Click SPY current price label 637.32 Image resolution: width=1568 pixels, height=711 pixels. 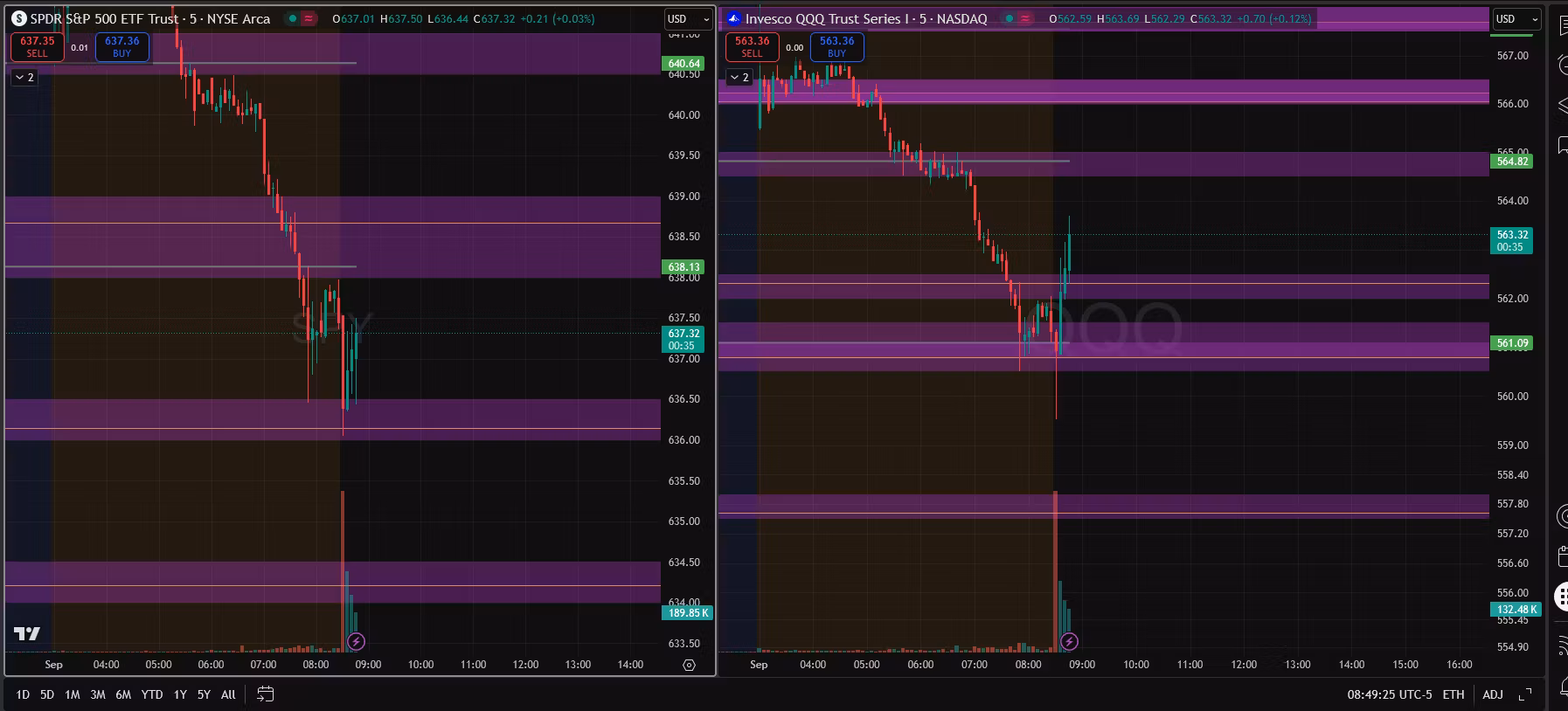tap(683, 339)
